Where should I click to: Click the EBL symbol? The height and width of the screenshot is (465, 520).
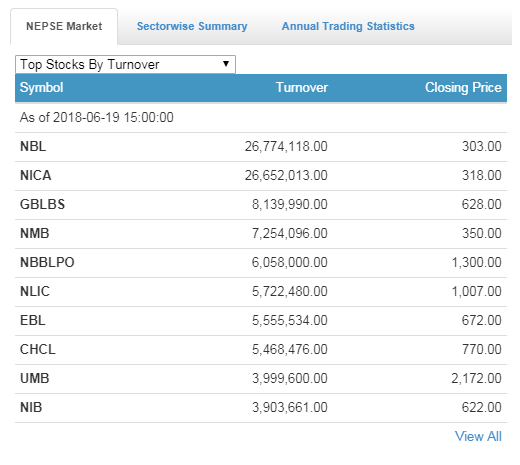click(33, 320)
